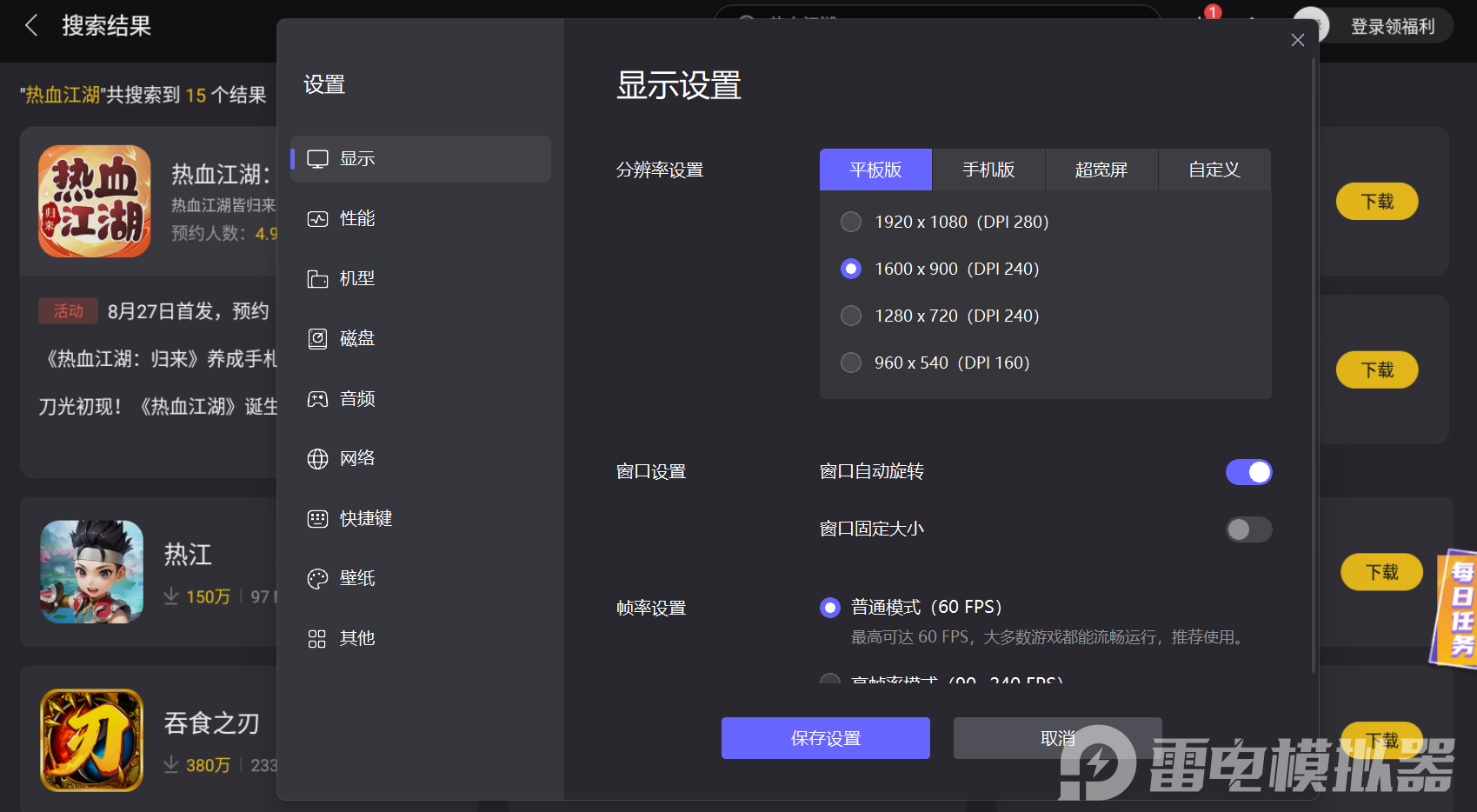Select 1920 x 1080 (DPI 280) resolution
The width and height of the screenshot is (1477, 812).
851,222
